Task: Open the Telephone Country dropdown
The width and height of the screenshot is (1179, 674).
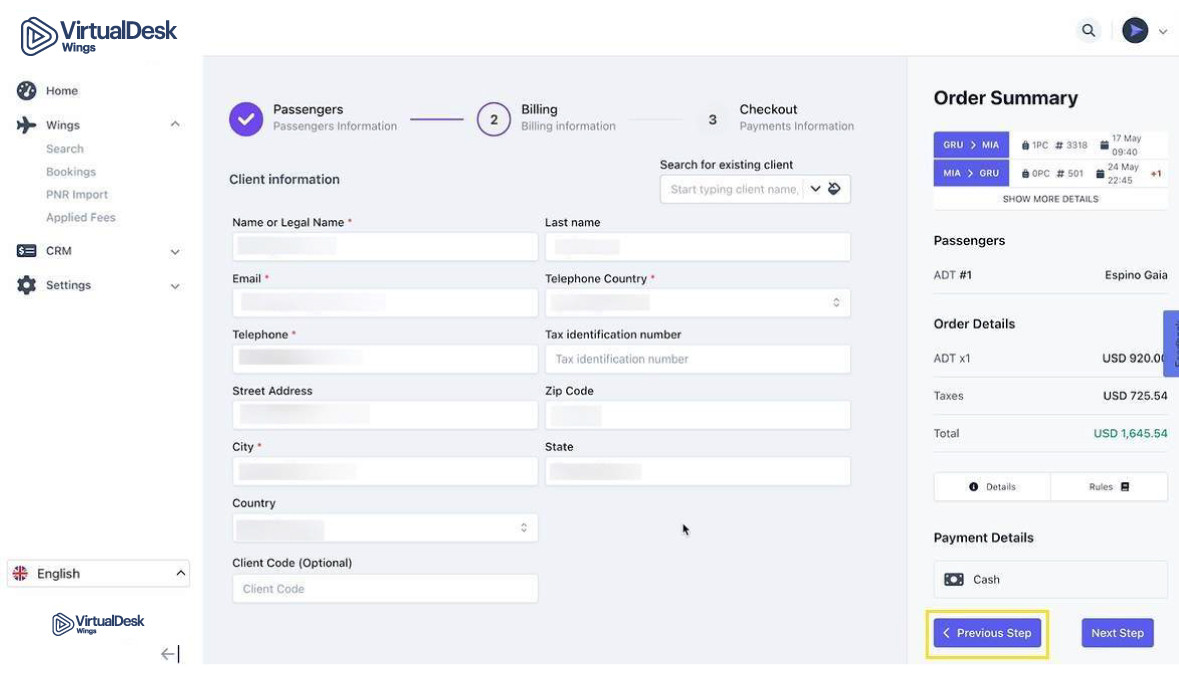Action: pos(697,303)
